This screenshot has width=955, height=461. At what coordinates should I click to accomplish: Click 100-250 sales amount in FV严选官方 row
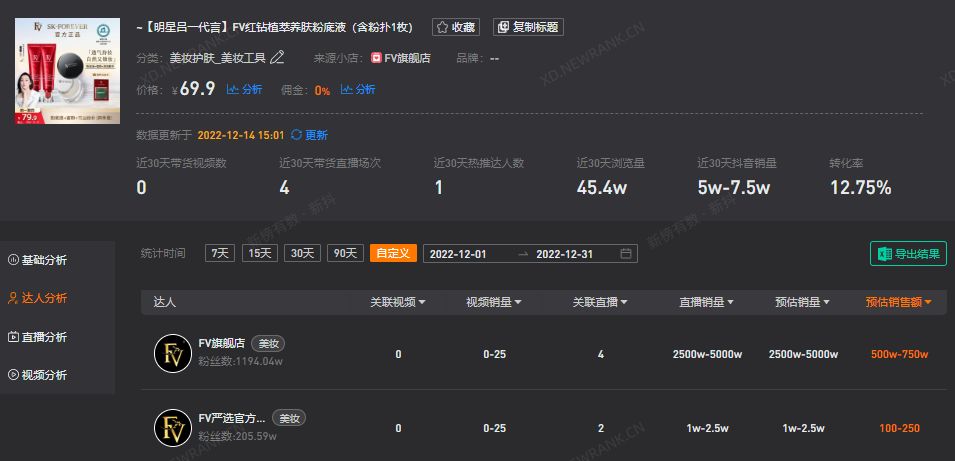(x=900, y=428)
